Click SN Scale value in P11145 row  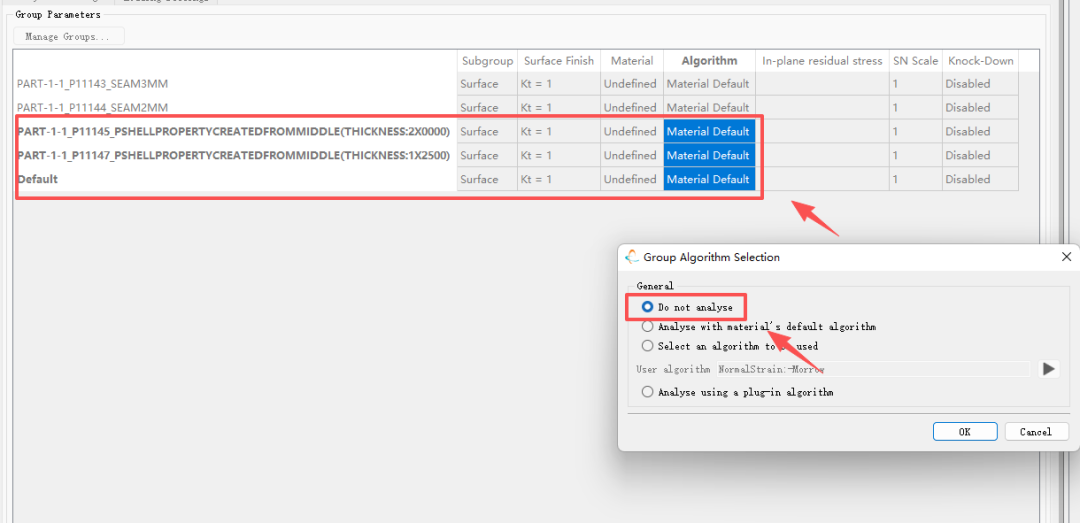pyautogui.click(x=915, y=132)
